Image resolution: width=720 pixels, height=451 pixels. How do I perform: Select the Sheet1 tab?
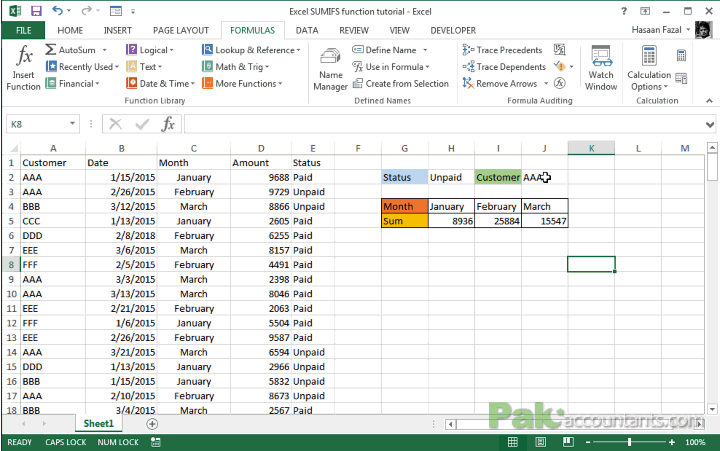tap(98, 423)
